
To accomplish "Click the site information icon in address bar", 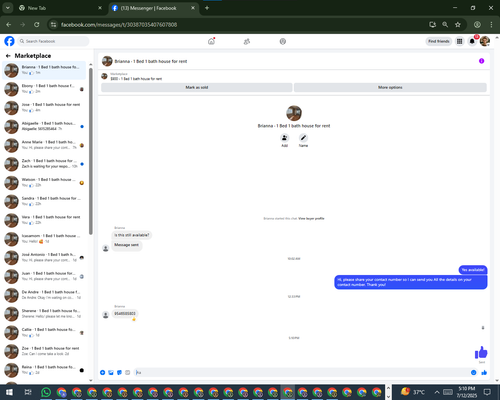I will (53, 24).
